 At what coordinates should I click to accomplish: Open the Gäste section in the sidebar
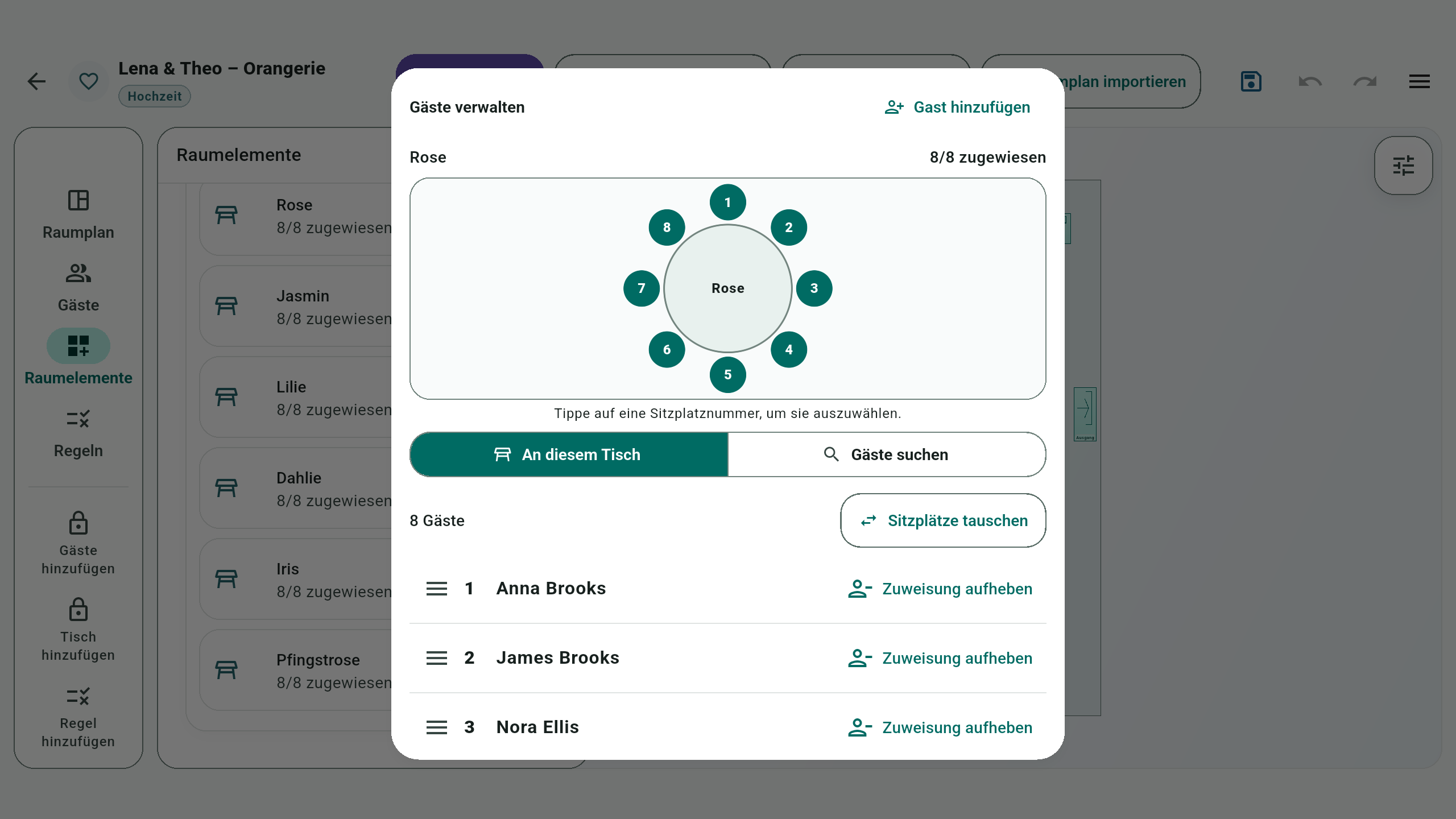[78, 288]
